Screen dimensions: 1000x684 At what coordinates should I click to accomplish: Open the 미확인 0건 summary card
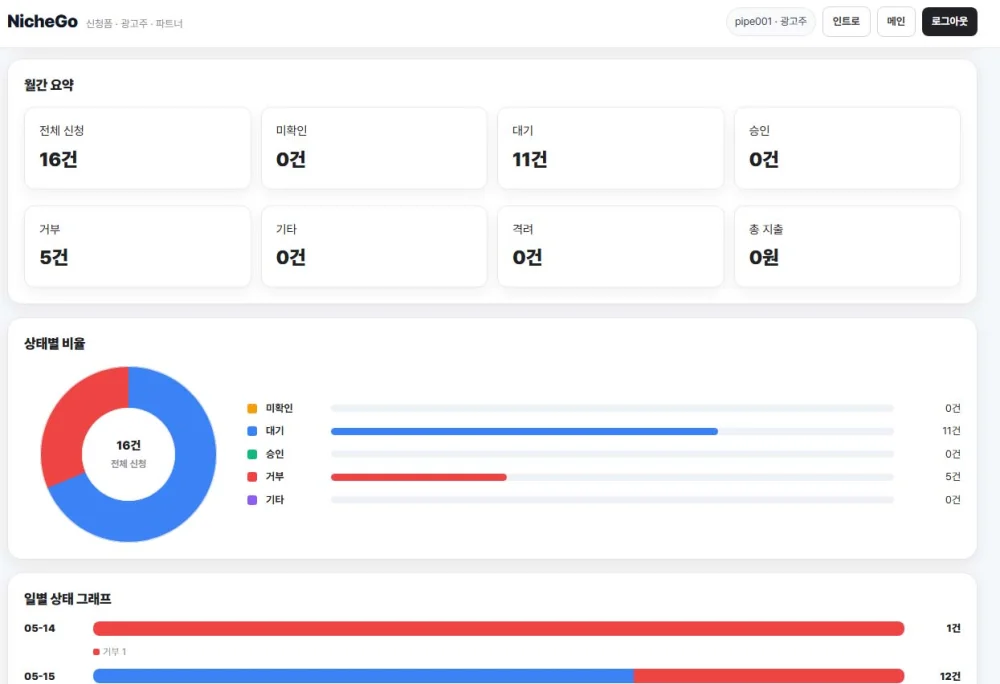(x=374, y=148)
